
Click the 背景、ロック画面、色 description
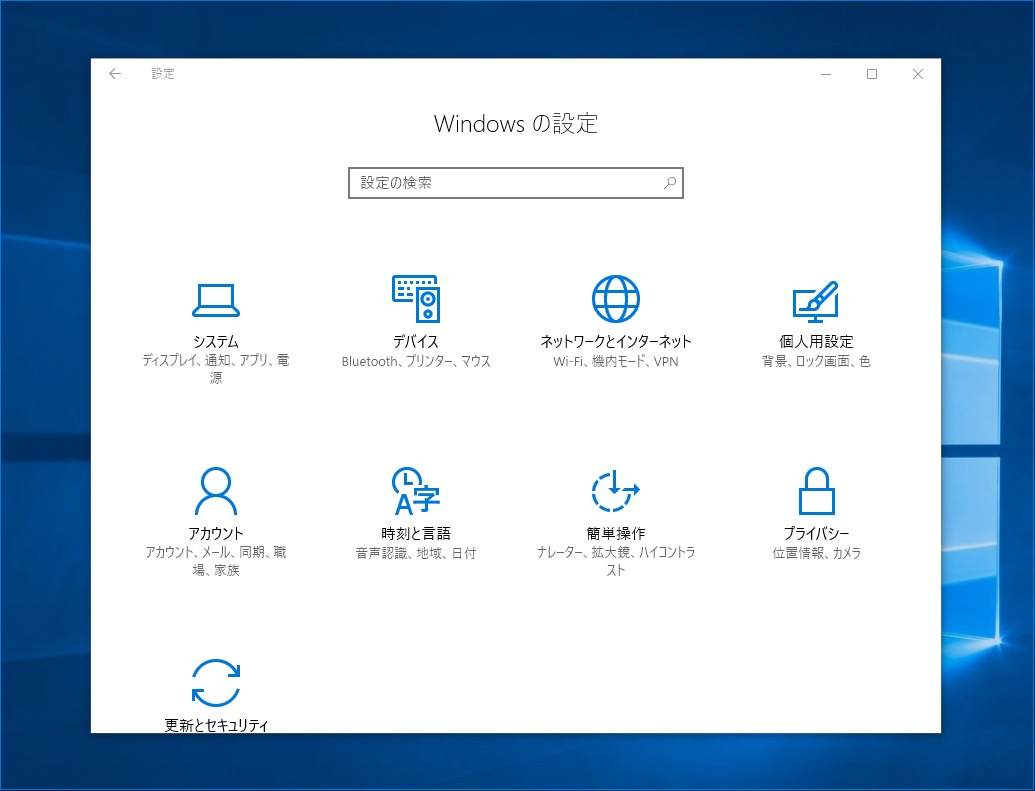[816, 361]
